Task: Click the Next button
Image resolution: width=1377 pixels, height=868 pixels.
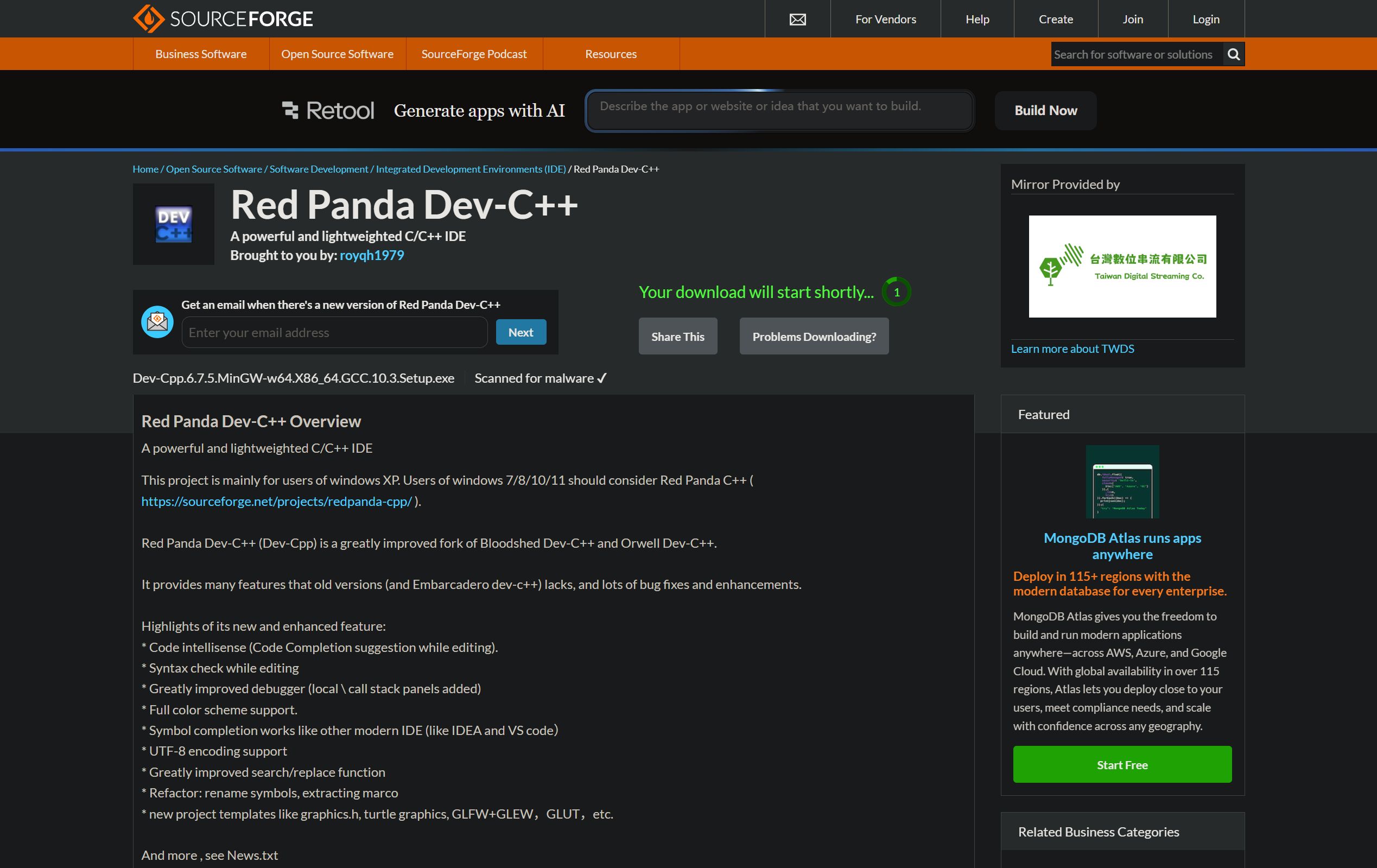Action: 521,332
